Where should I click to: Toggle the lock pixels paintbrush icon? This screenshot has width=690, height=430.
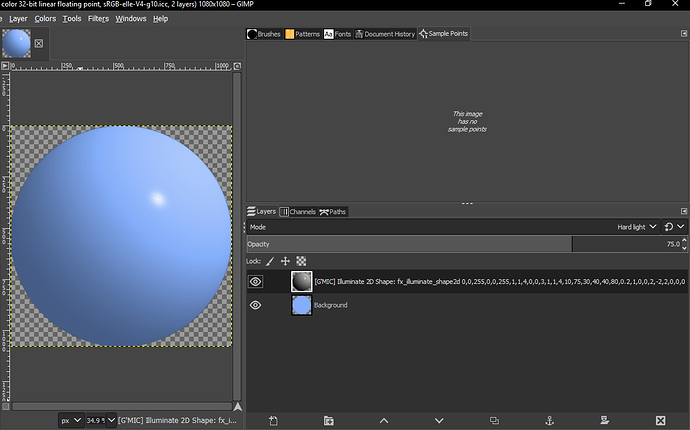[270, 260]
